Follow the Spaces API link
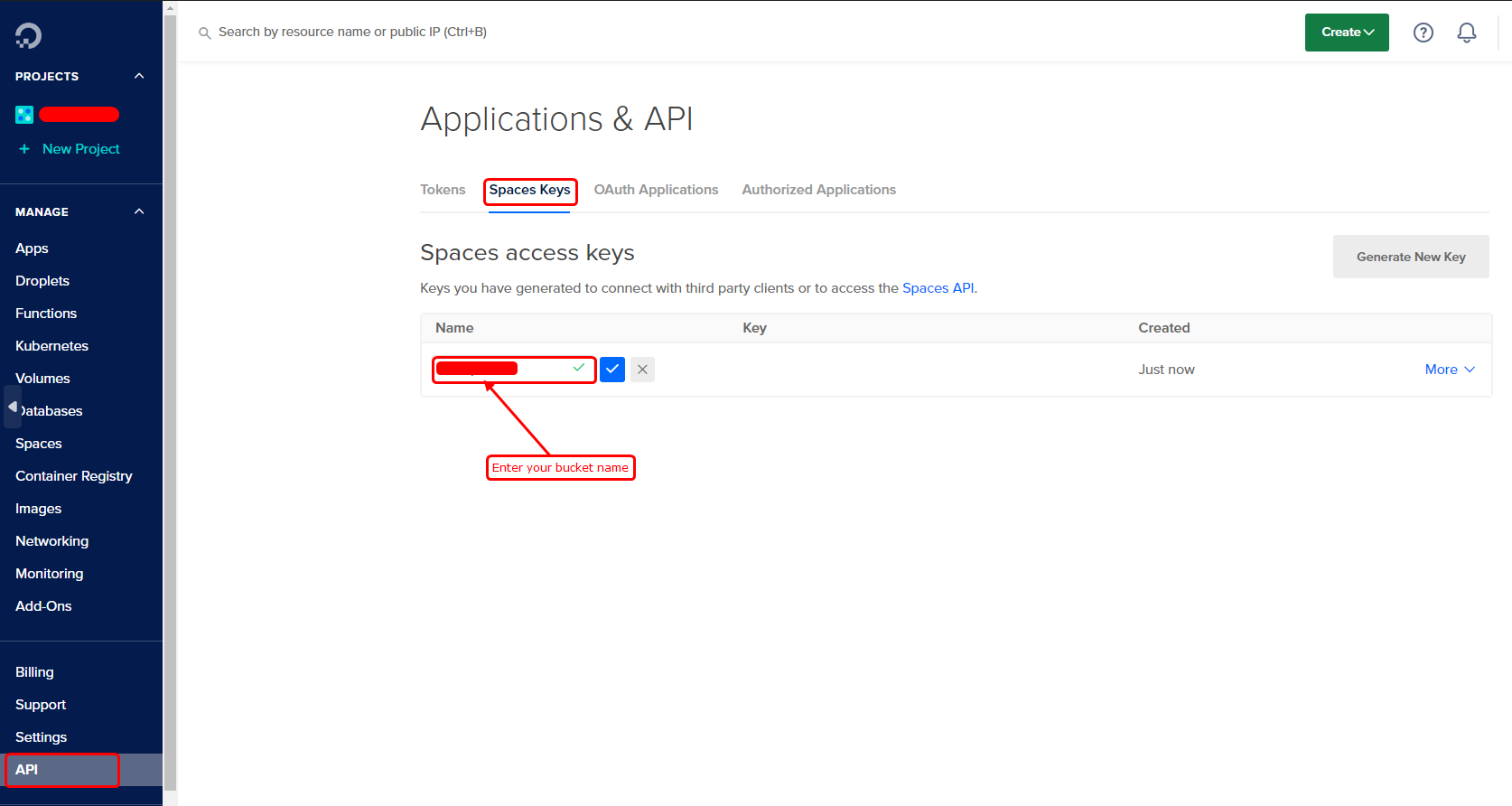Viewport: 1512px width, 806px height. click(938, 288)
